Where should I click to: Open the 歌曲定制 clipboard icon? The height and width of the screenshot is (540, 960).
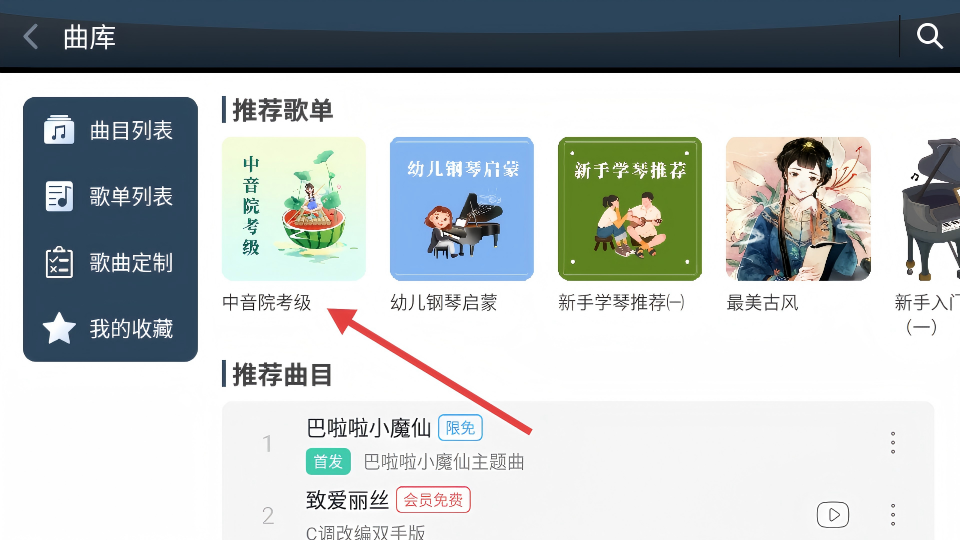(59, 262)
